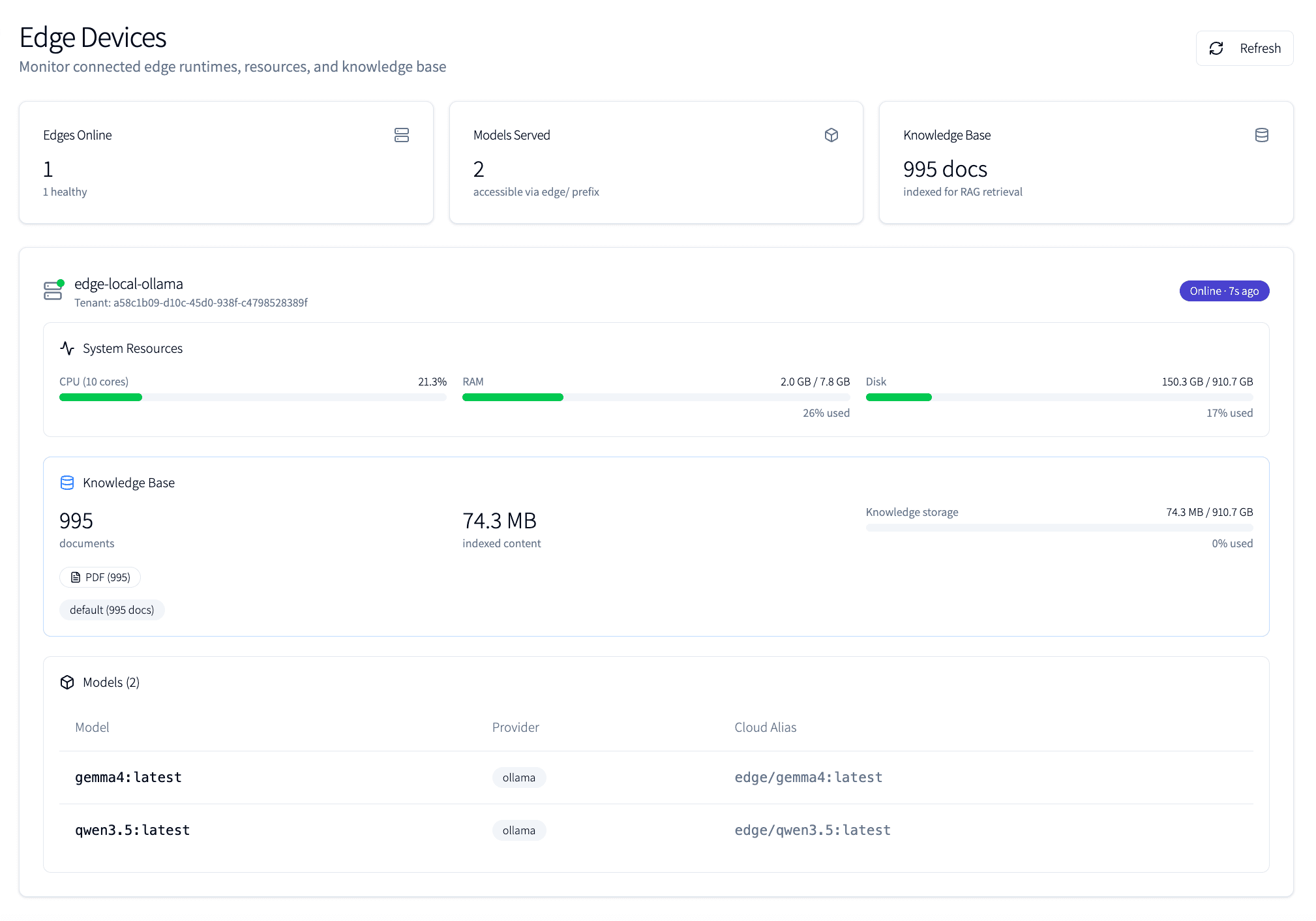The width and height of the screenshot is (1316, 921).
Task: Click the Disk usage progress bar
Action: [1059, 397]
